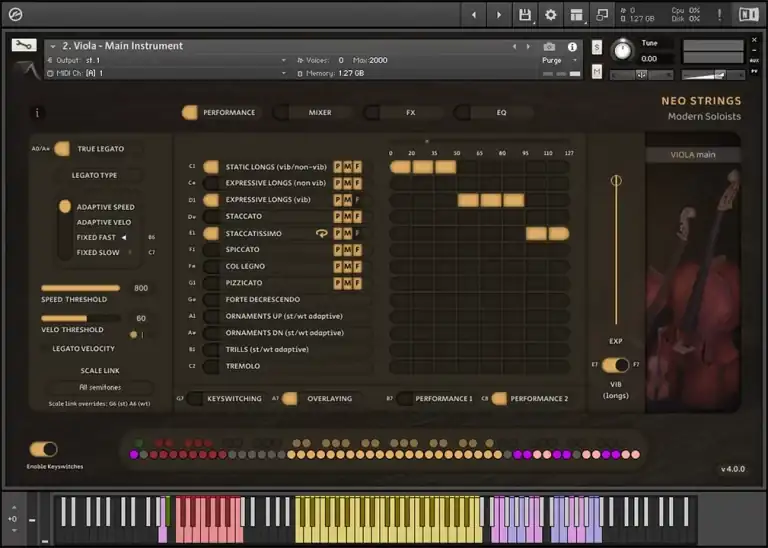Toggle F dynamic for Pizzicato
The width and height of the screenshot is (768, 548).
tap(357, 283)
